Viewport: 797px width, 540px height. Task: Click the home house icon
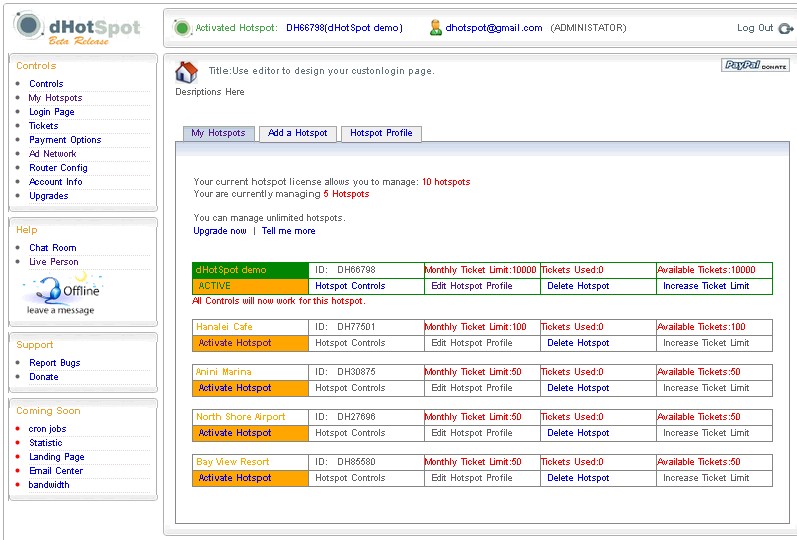pyautogui.click(x=187, y=72)
